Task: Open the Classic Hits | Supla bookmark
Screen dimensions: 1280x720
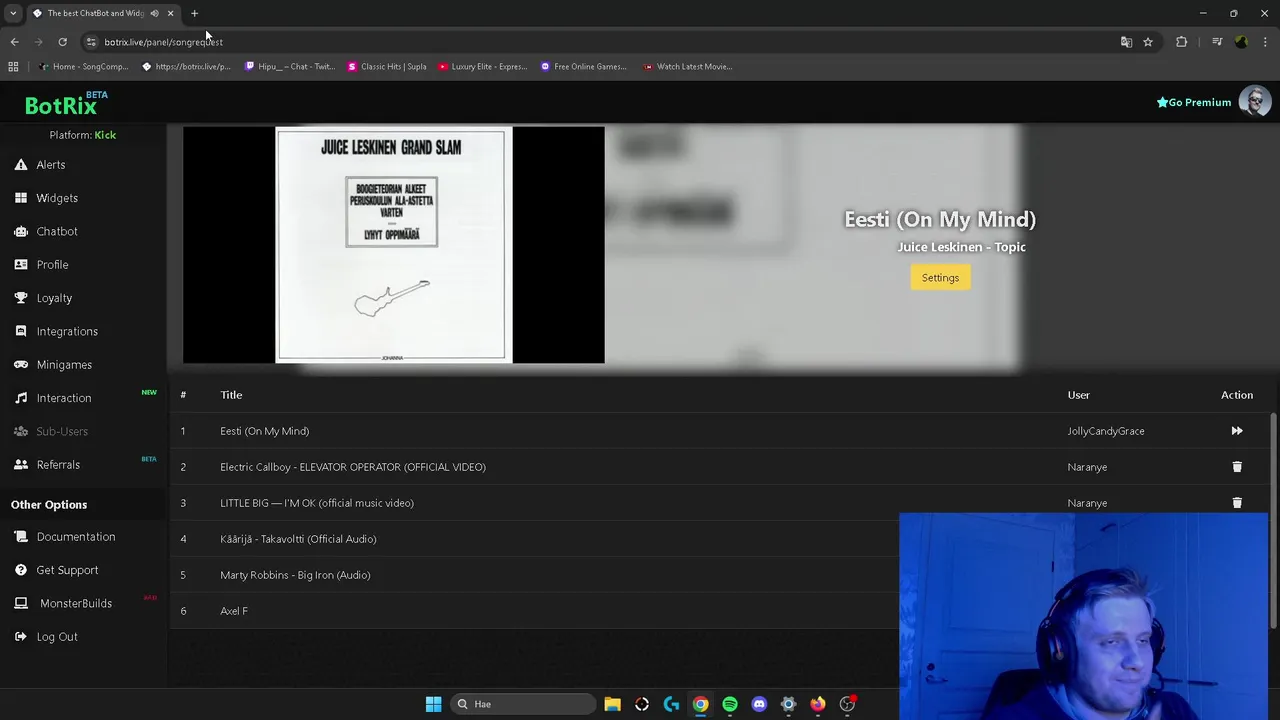Action: [x=387, y=67]
